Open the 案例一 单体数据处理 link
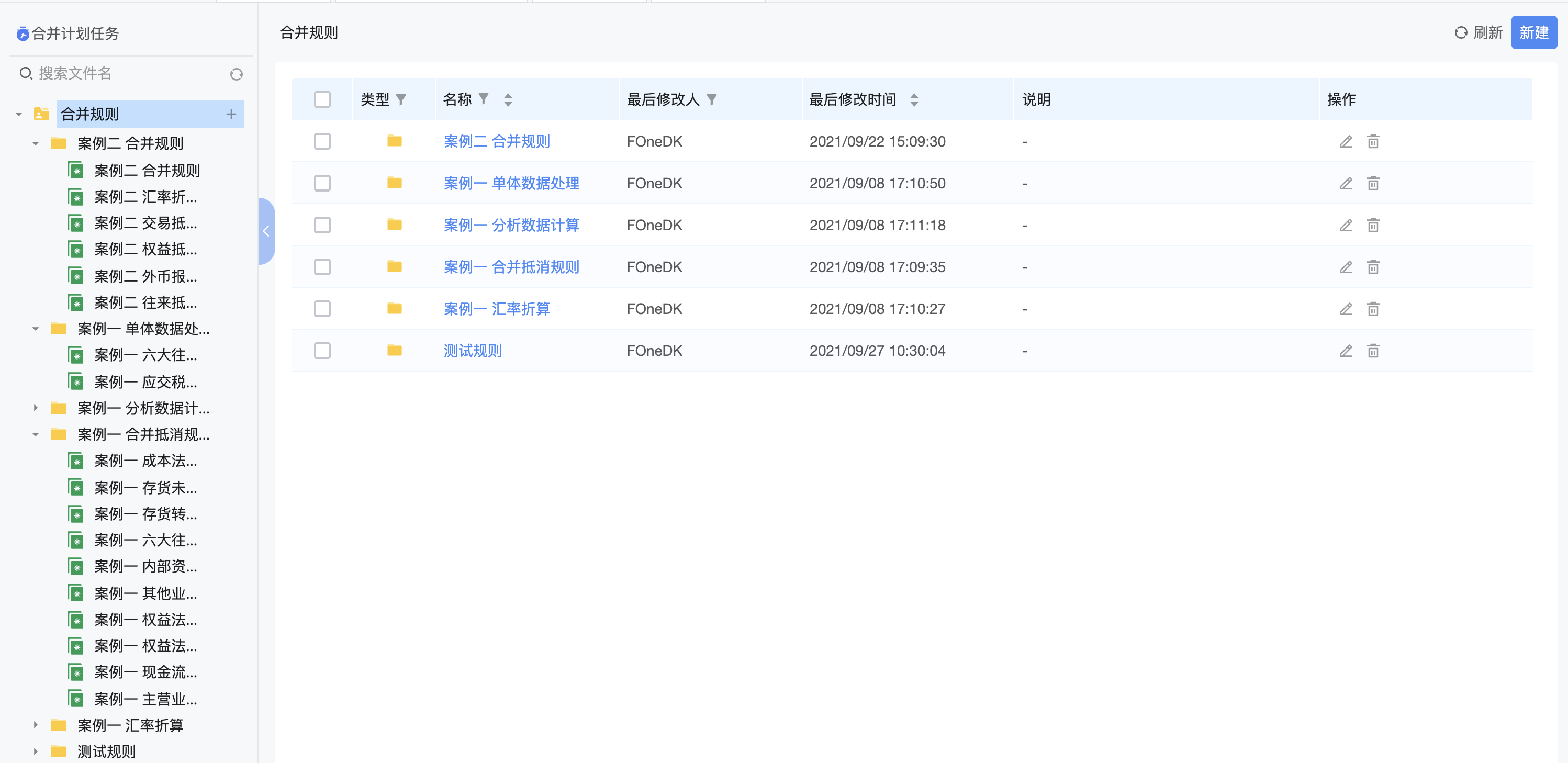This screenshot has width=1568, height=763. [511, 183]
